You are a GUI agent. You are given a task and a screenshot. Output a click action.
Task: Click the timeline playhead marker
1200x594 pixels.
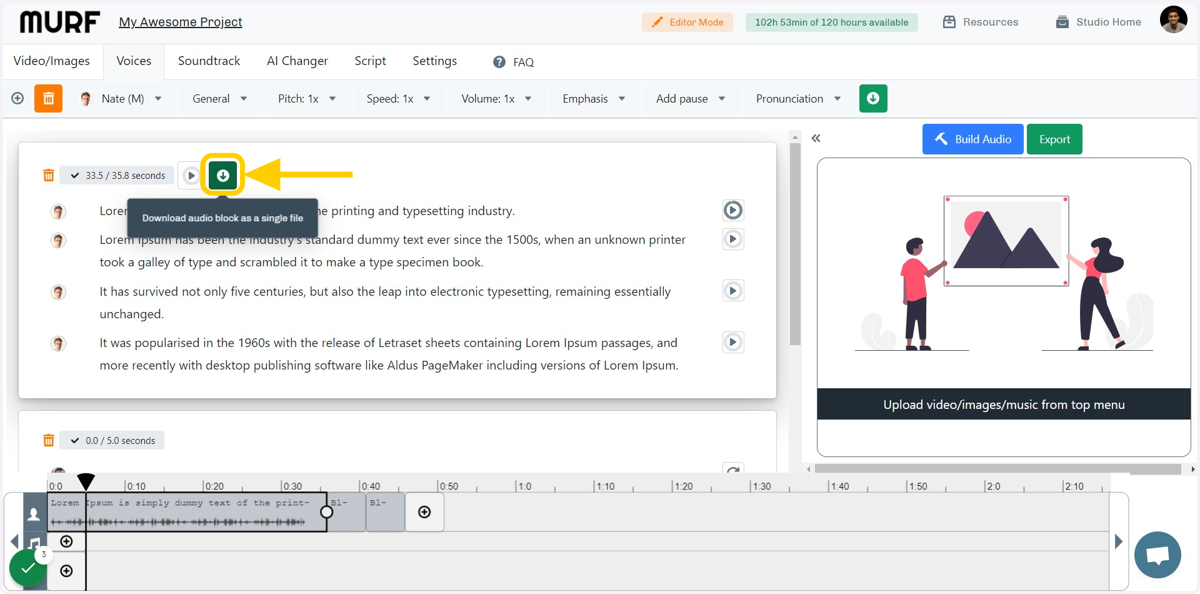(86, 482)
